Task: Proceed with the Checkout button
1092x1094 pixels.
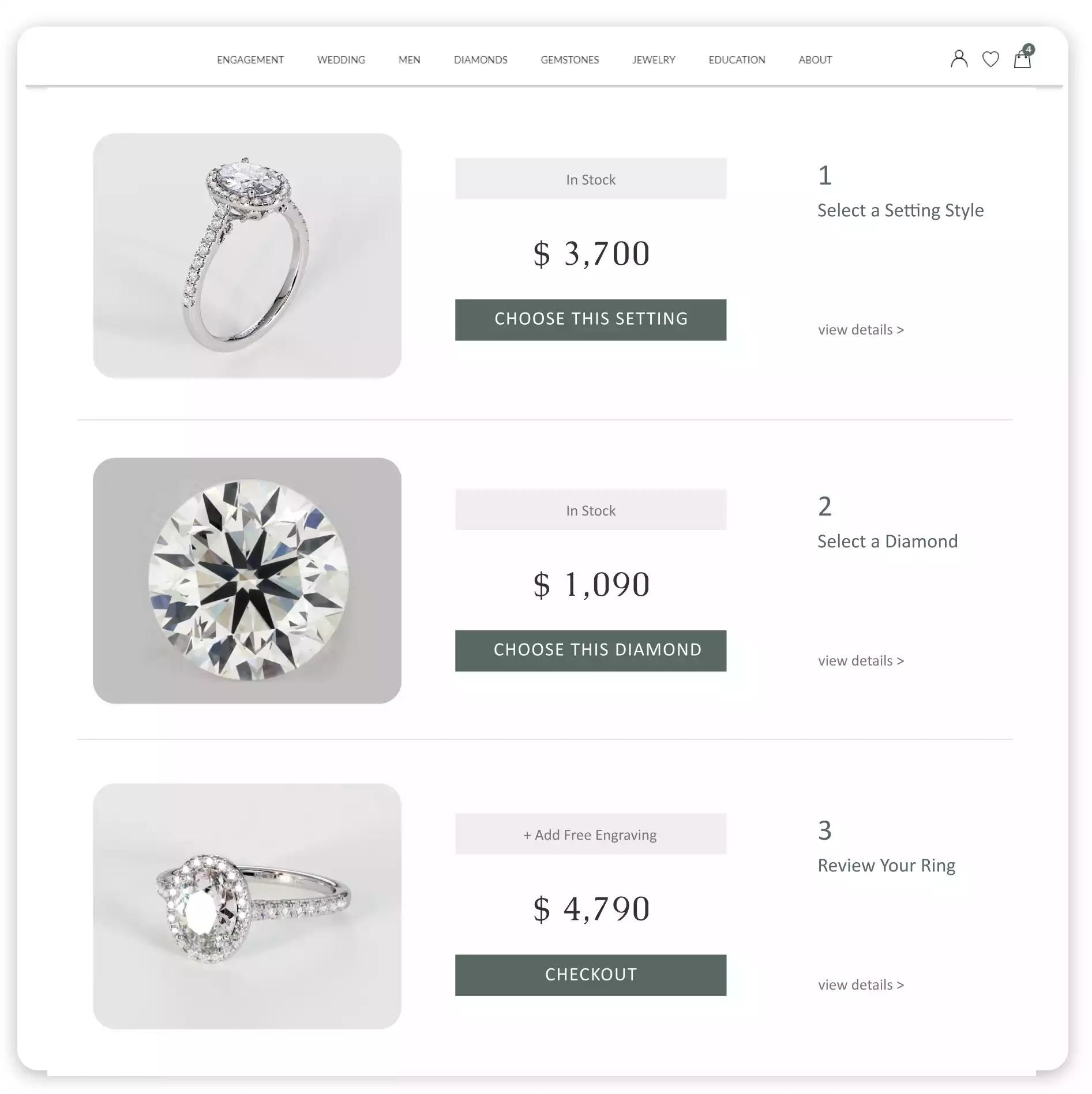Action: click(x=591, y=975)
